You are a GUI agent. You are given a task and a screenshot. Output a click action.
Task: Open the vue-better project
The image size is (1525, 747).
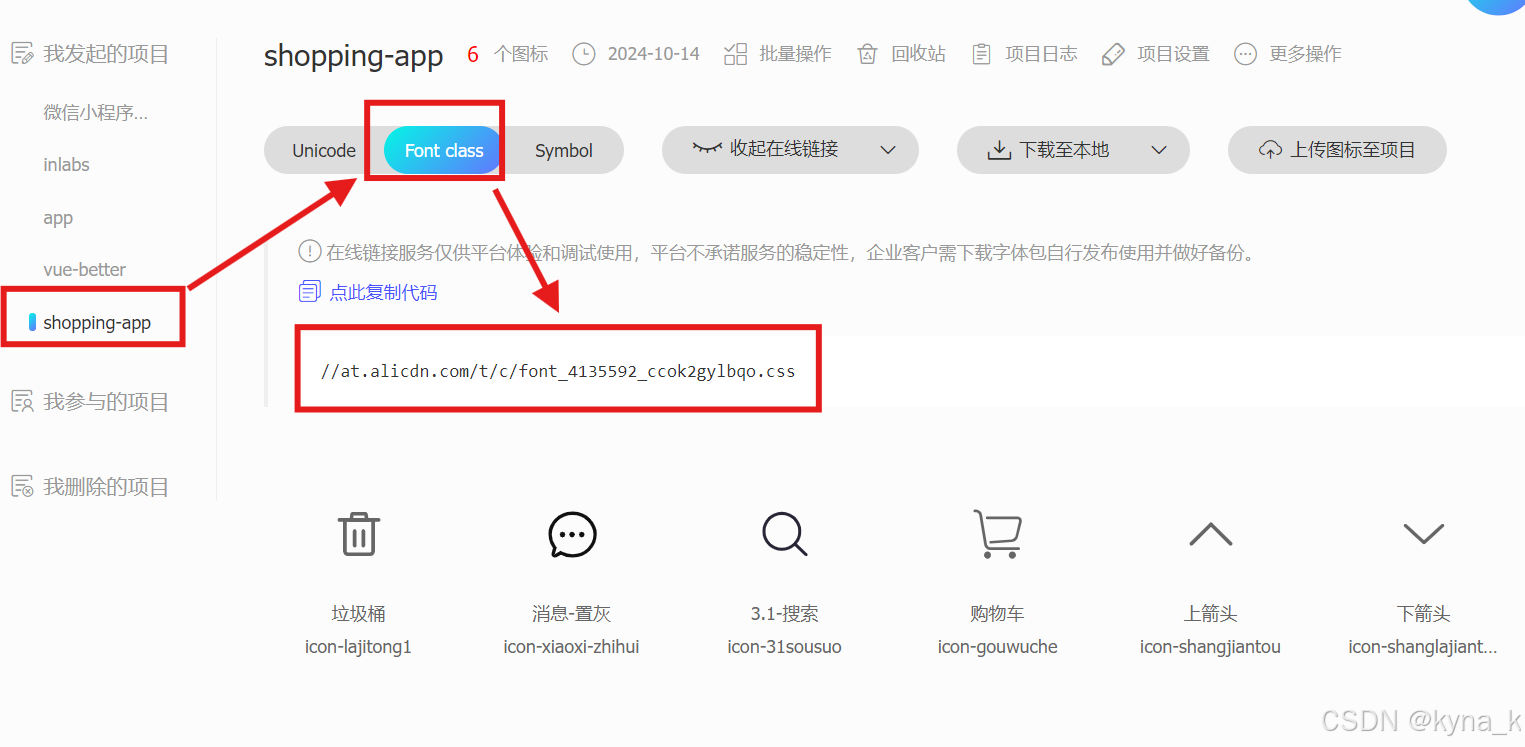tap(85, 270)
